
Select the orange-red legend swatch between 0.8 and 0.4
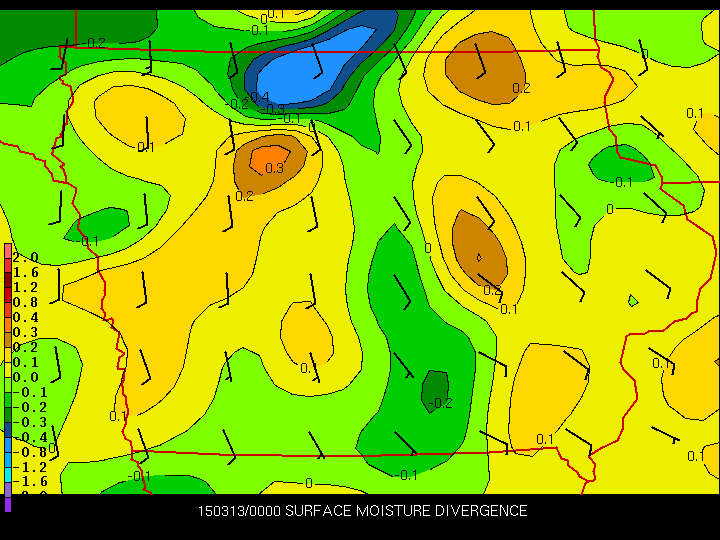coord(8,311)
